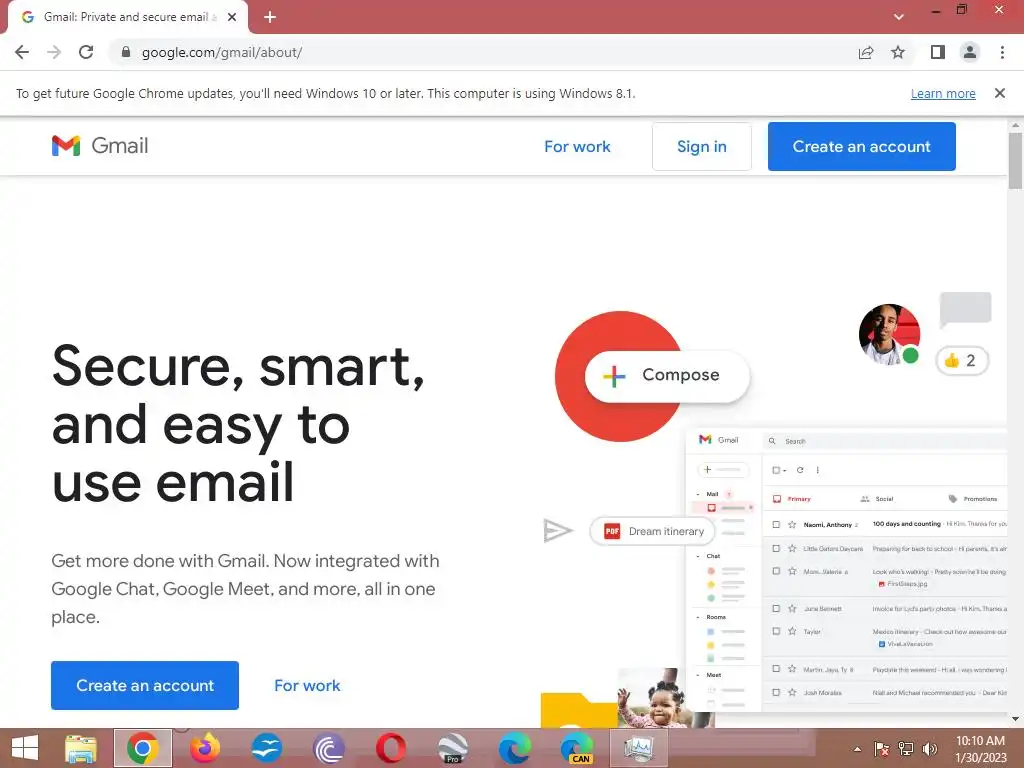Expand the tab search chevron
This screenshot has width=1024, height=768.
coord(899,17)
